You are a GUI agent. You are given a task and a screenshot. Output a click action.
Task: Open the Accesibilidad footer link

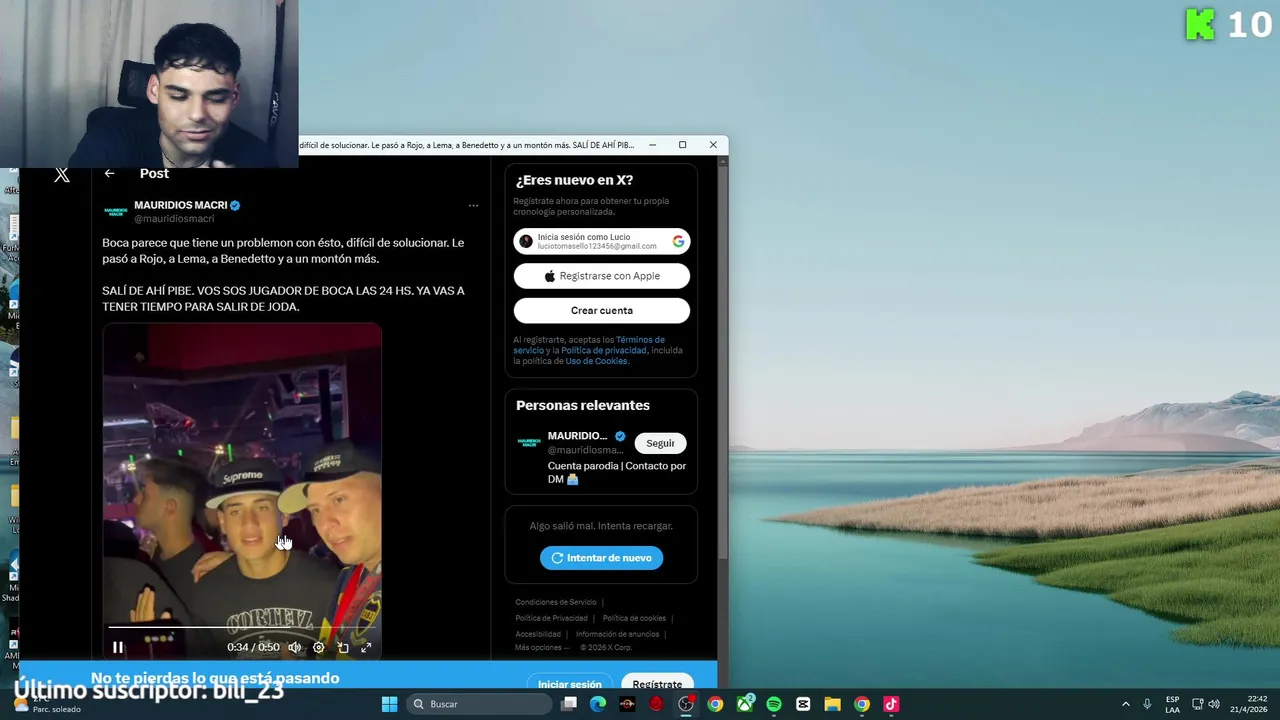tap(538, 634)
